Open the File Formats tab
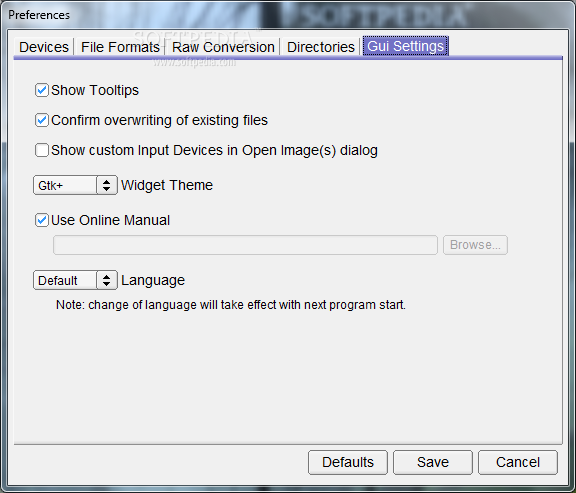 120,47
